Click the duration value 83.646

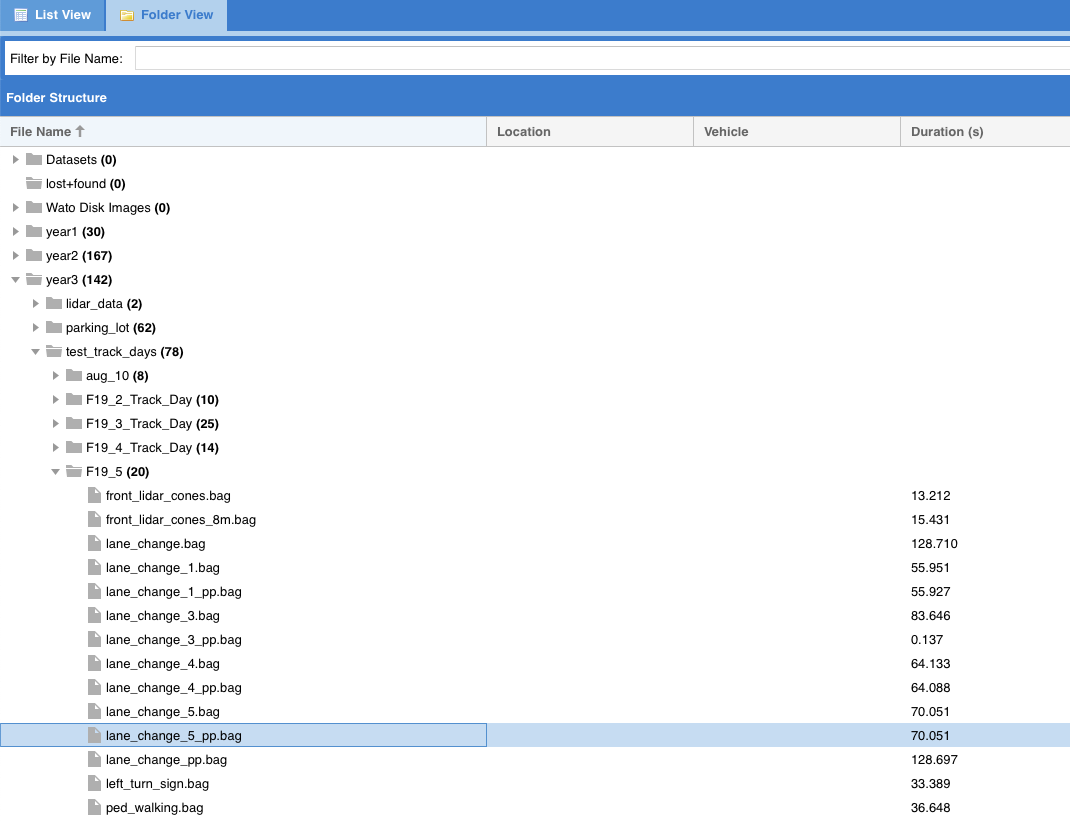tap(931, 616)
